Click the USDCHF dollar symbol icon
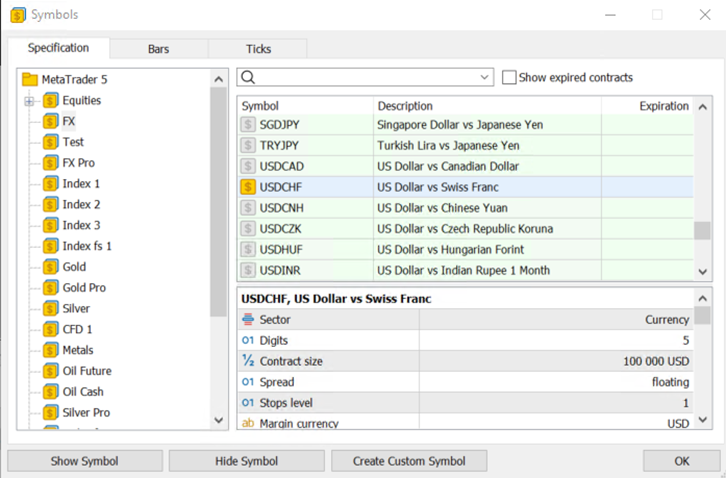726x478 pixels. [248, 187]
